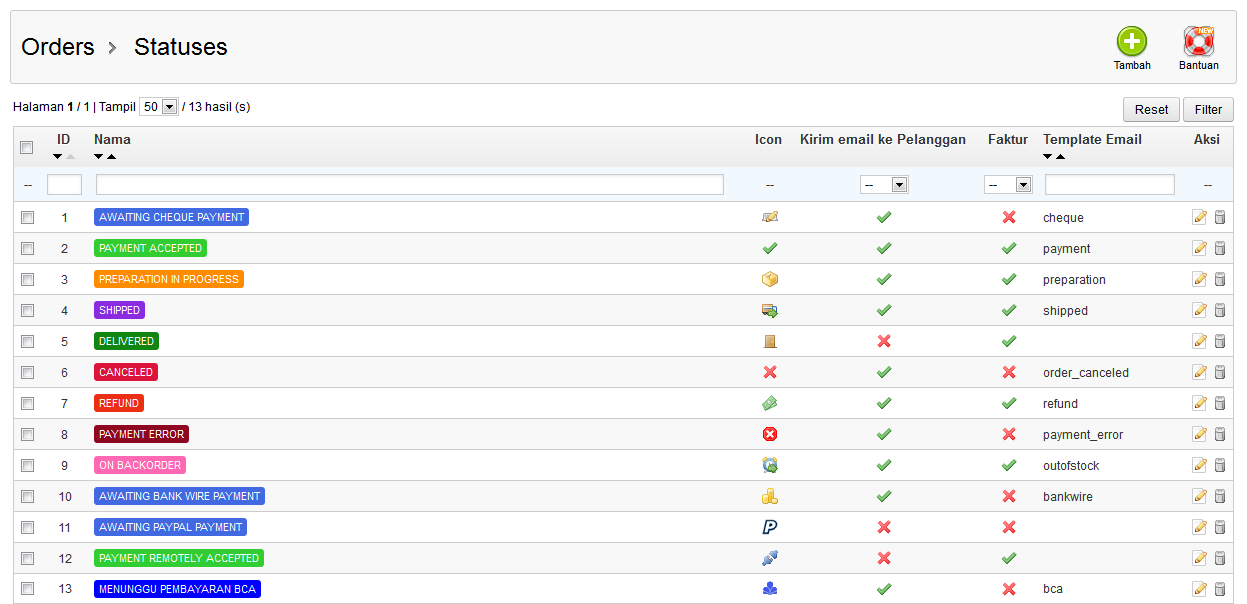Delete the Delivered status row
This screenshot has height=604, width=1247.
[1219, 341]
